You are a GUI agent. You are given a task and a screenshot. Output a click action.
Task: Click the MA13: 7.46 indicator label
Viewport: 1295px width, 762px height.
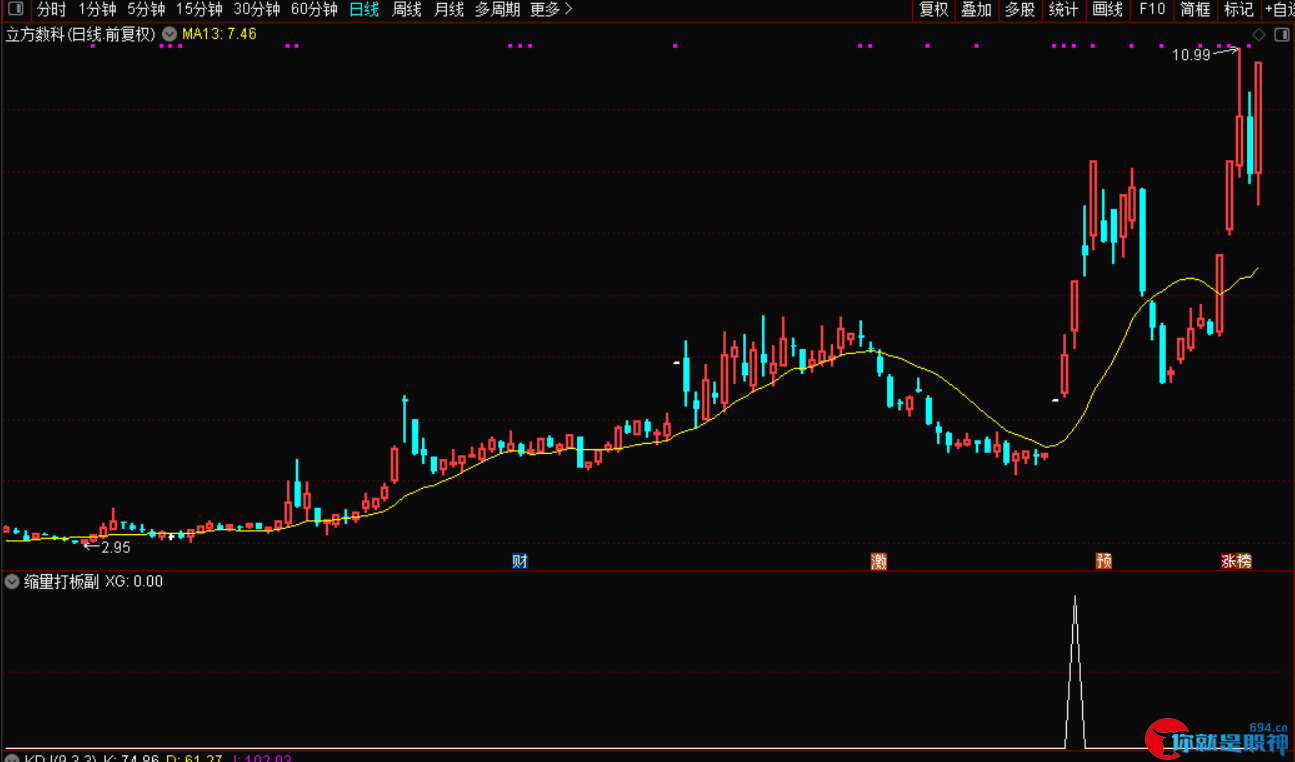219,34
